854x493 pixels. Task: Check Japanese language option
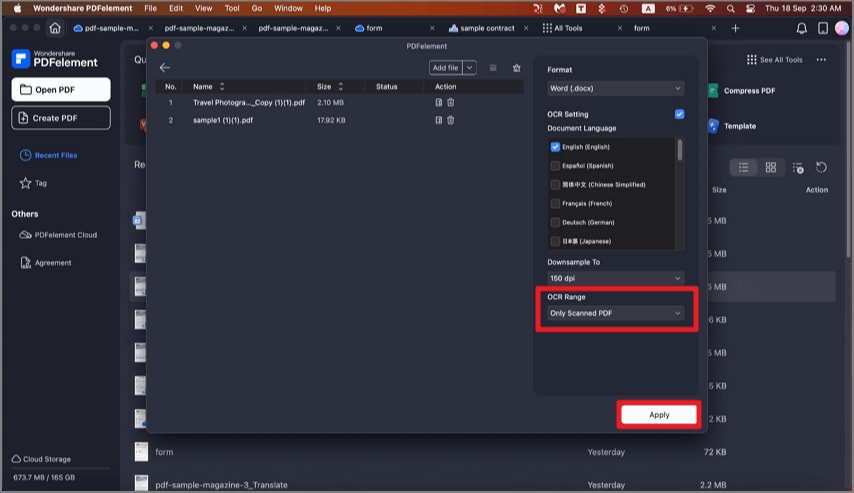[555, 241]
